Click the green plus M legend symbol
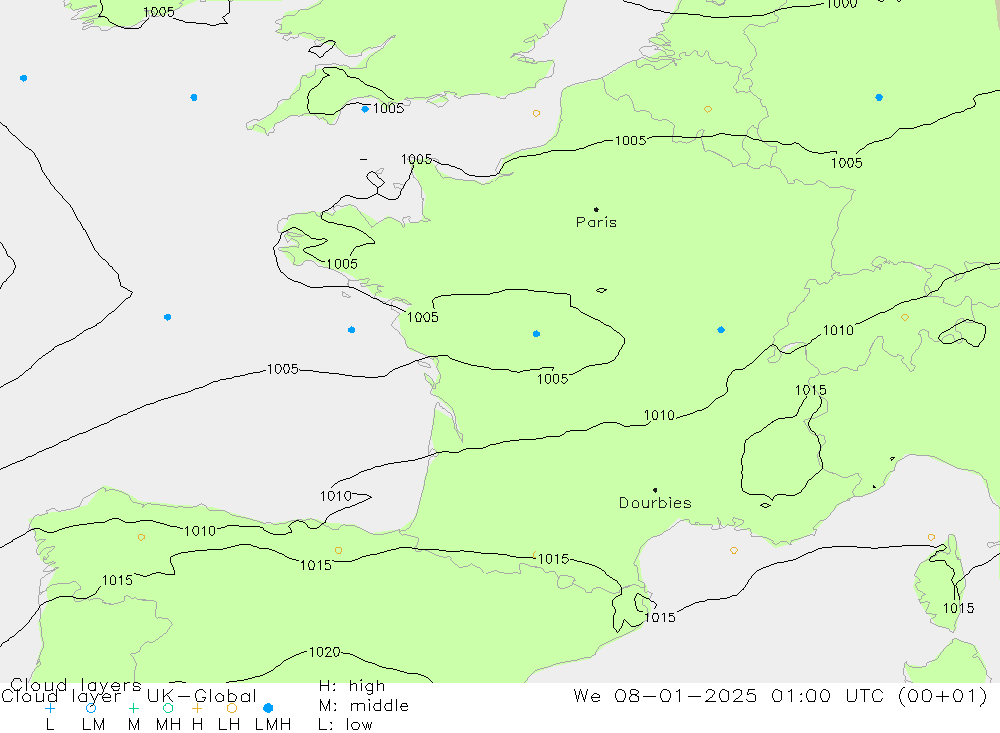The width and height of the screenshot is (1000, 733). click(133, 708)
